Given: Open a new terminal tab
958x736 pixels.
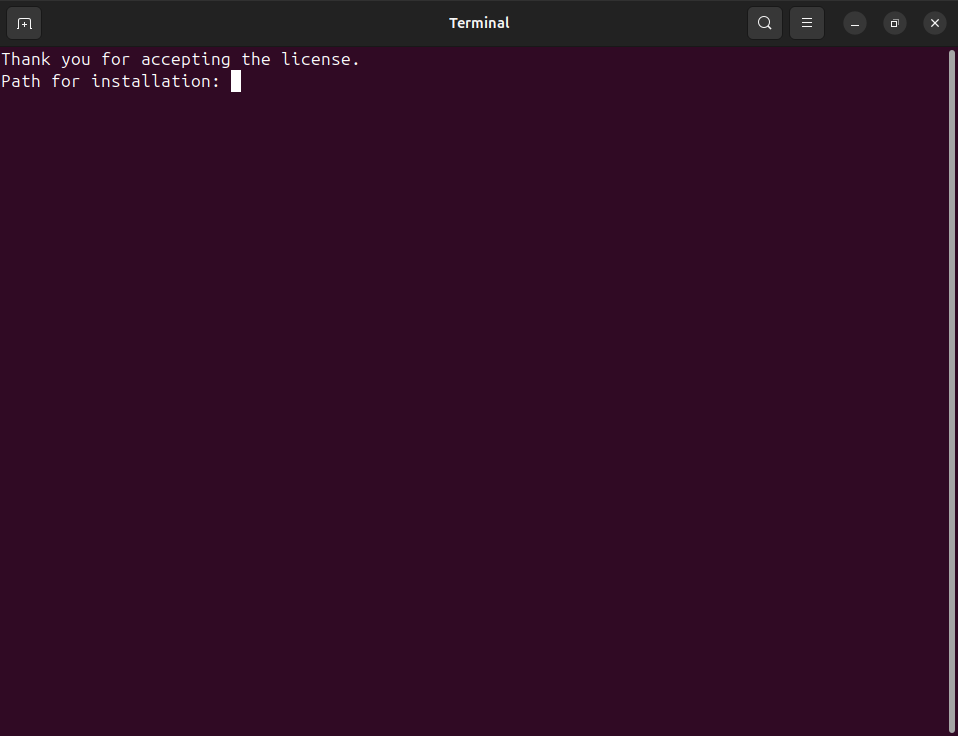Looking at the screenshot, I should coord(24,23).
